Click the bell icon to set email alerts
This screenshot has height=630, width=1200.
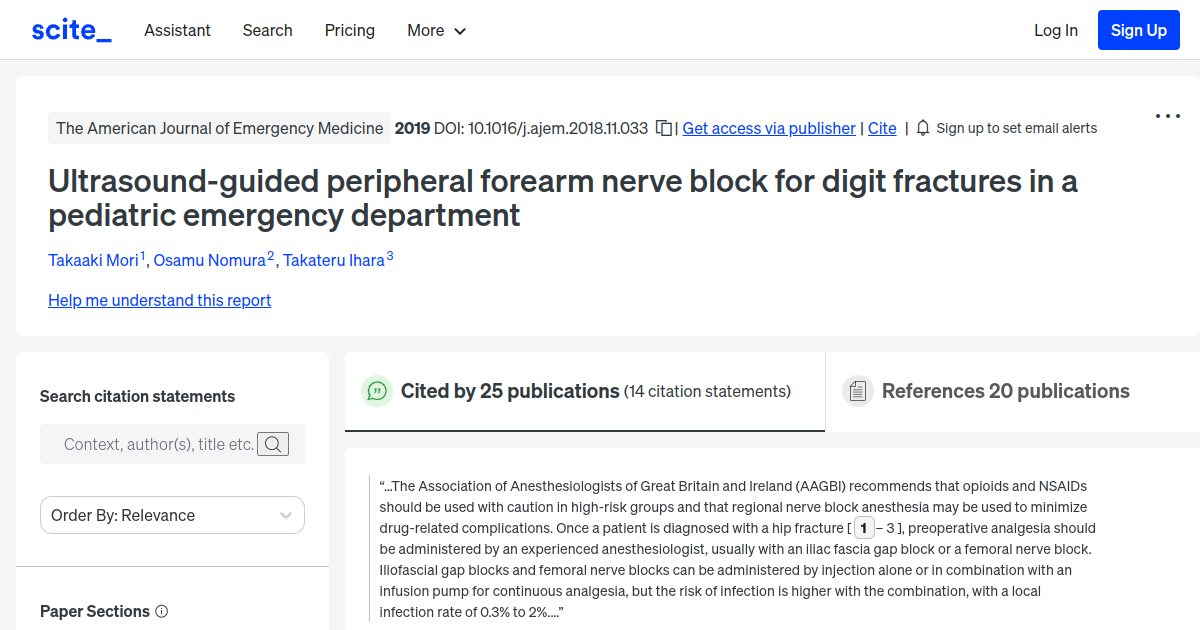point(921,128)
